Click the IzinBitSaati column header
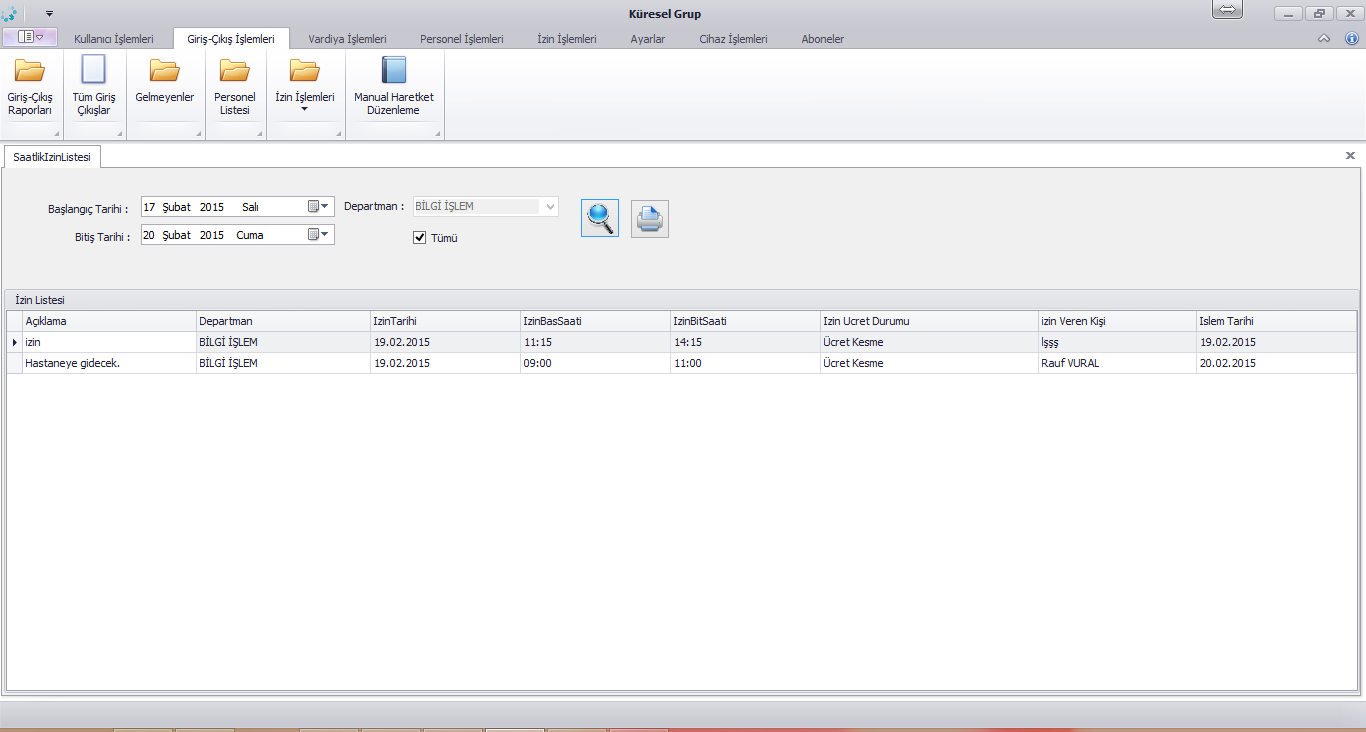Image resolution: width=1366 pixels, height=732 pixels. click(x=745, y=321)
